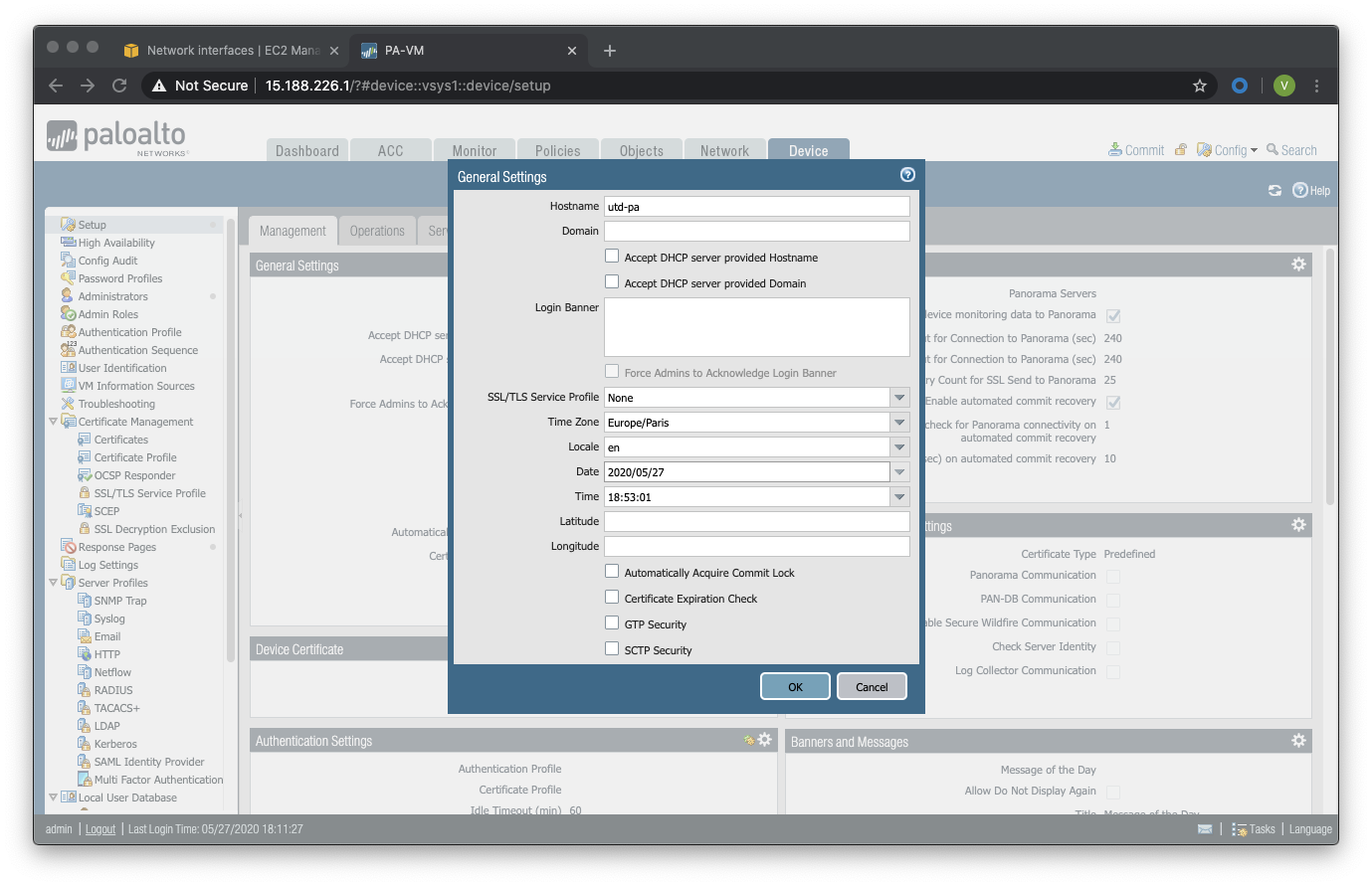Click the Domain input field
1372x886 pixels.
coord(757,231)
